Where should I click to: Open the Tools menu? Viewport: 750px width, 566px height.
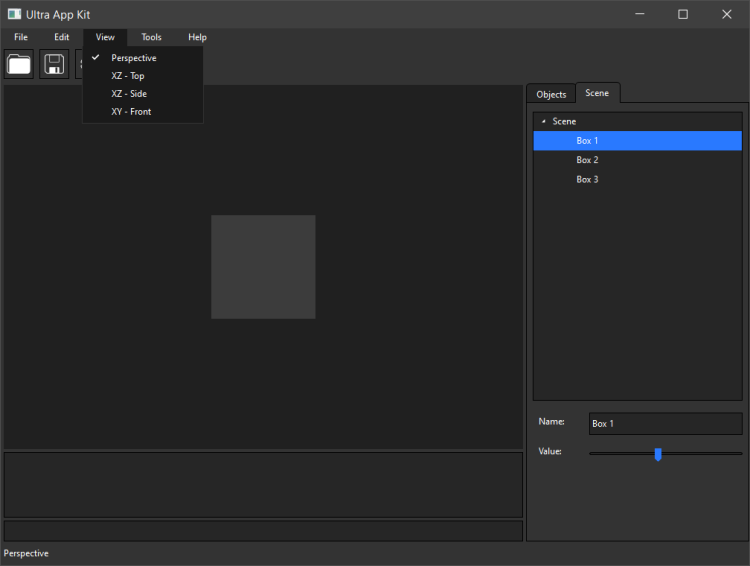151,37
